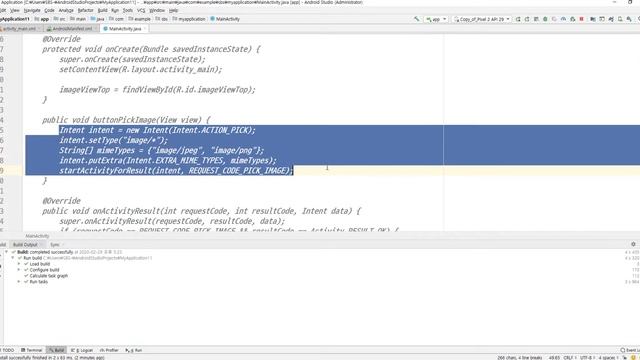
Task: Select 'Load build' row in build tree
Action: pyautogui.click(x=40, y=264)
